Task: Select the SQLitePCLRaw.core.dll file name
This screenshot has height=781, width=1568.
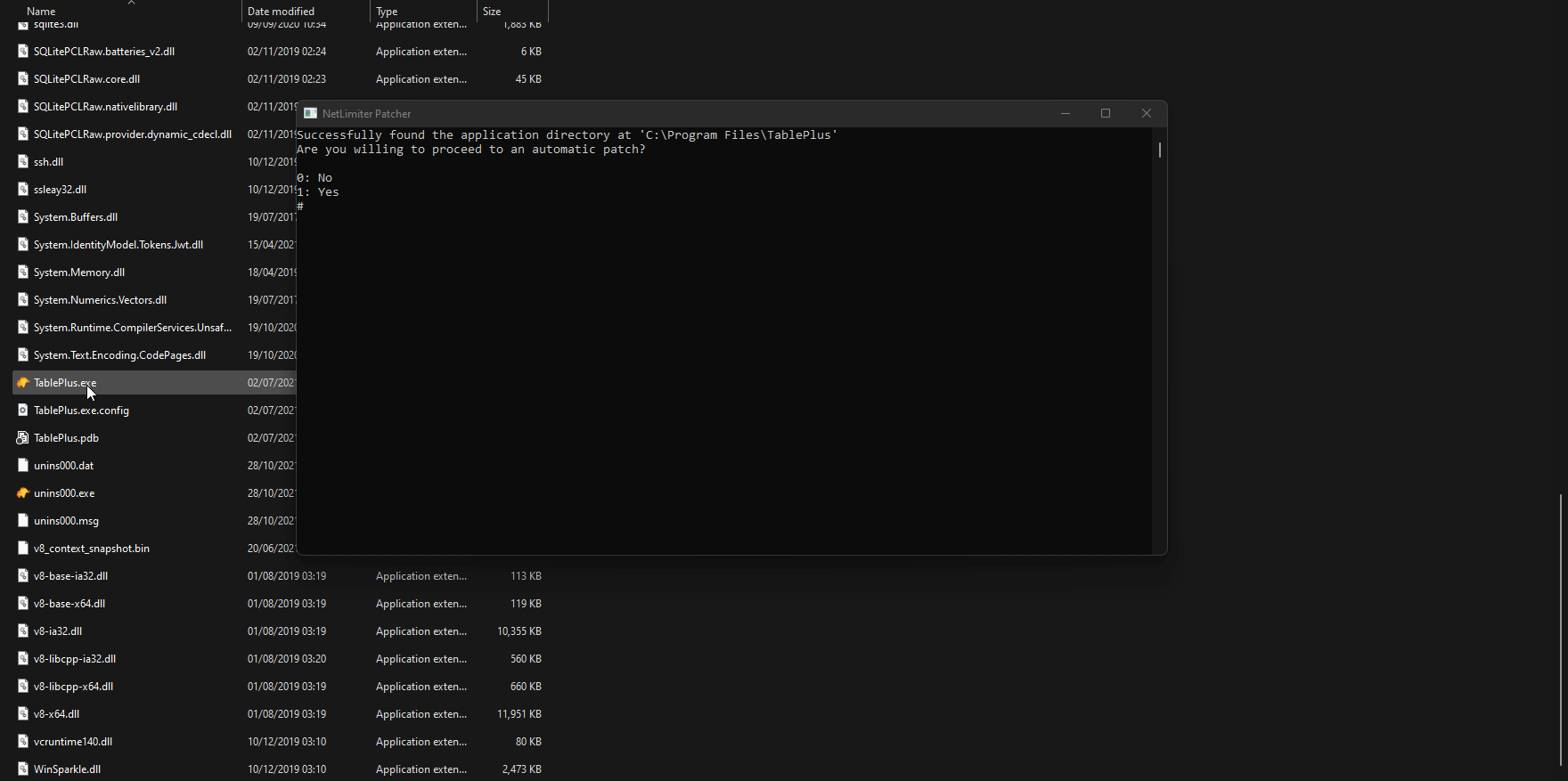Action: (86, 79)
